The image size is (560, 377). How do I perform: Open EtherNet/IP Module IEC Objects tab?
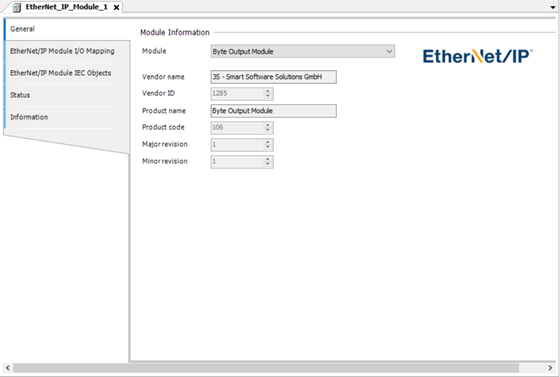tap(67, 73)
